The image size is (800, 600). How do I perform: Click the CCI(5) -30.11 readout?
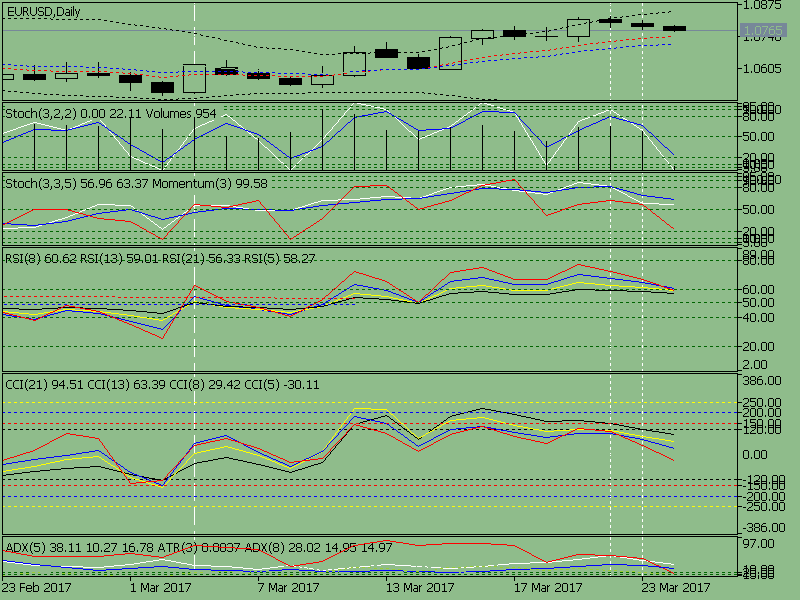282,384
